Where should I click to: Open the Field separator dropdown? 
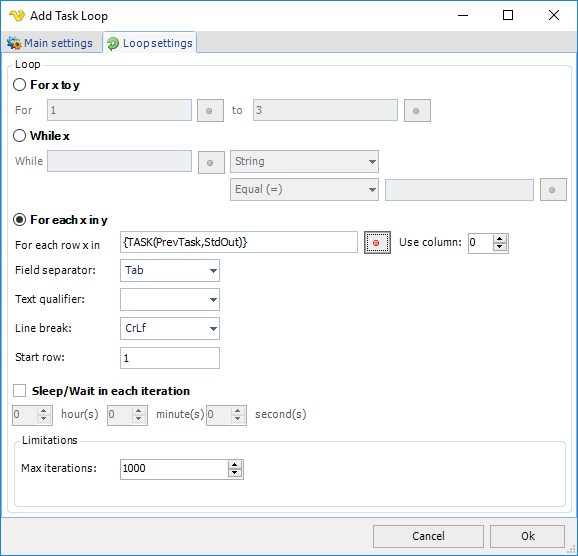tap(170, 271)
